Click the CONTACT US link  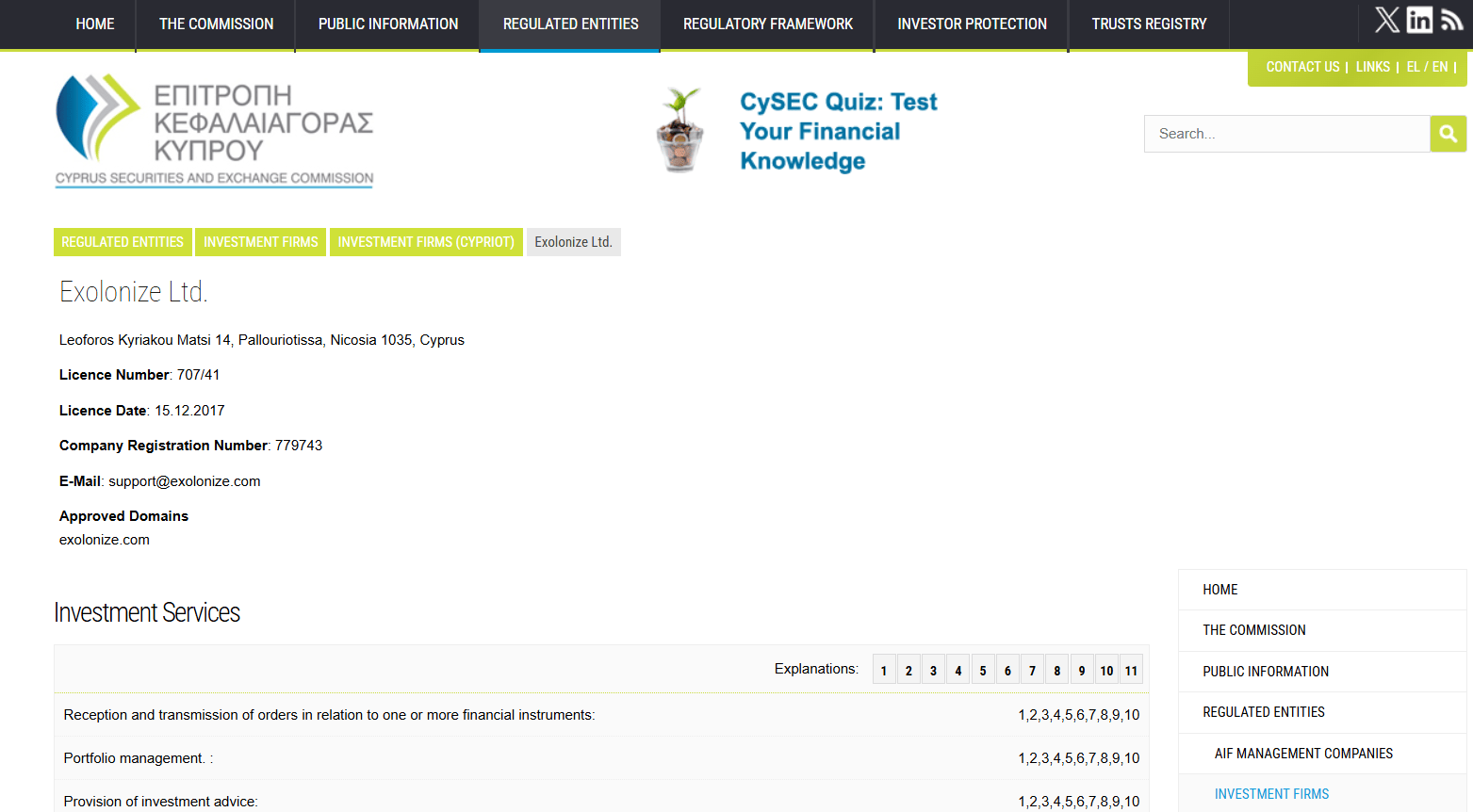1302,67
